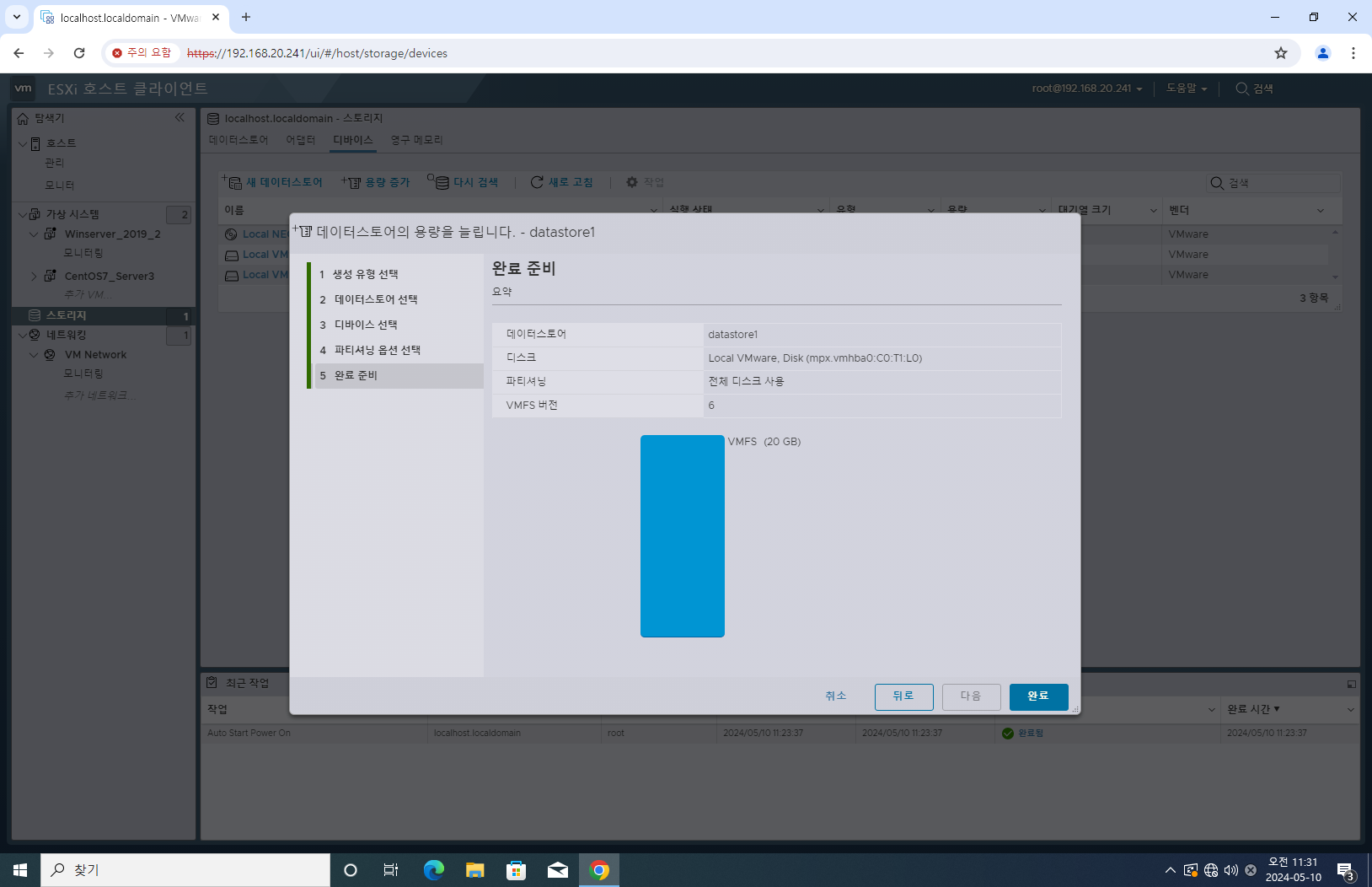Viewport: 1372px width, 887px height.
Task: Collapse the 가상 시스템 tree node
Action: (x=23, y=214)
